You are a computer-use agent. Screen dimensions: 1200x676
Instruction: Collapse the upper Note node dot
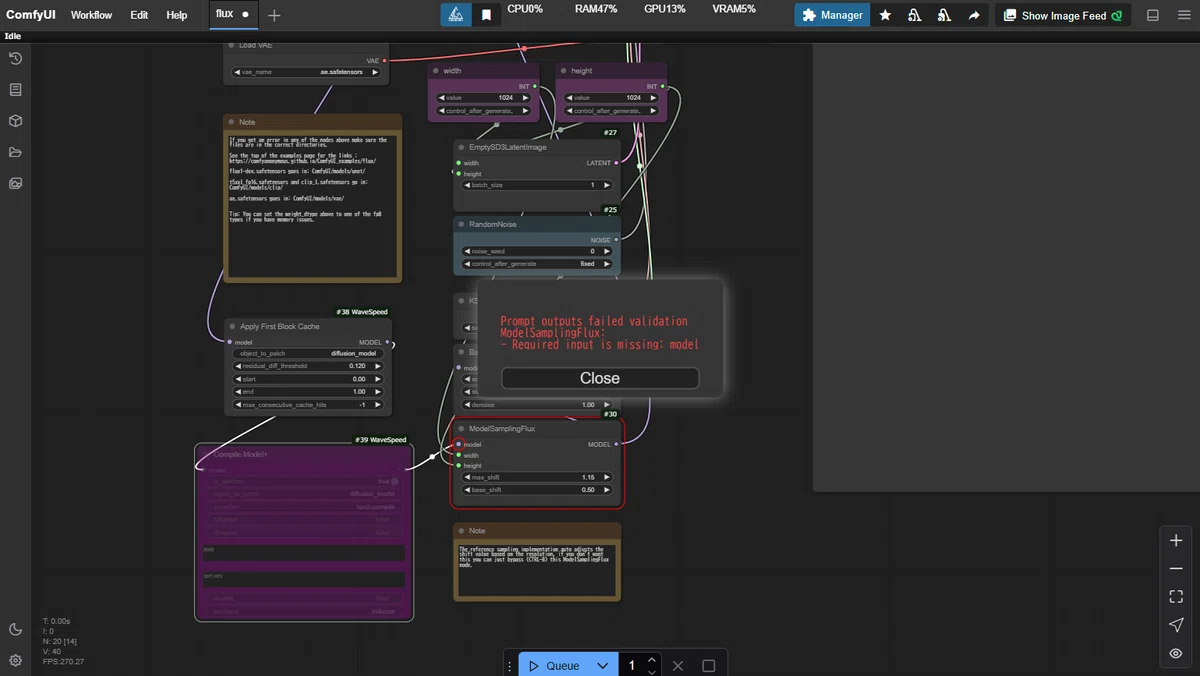click(x=231, y=122)
